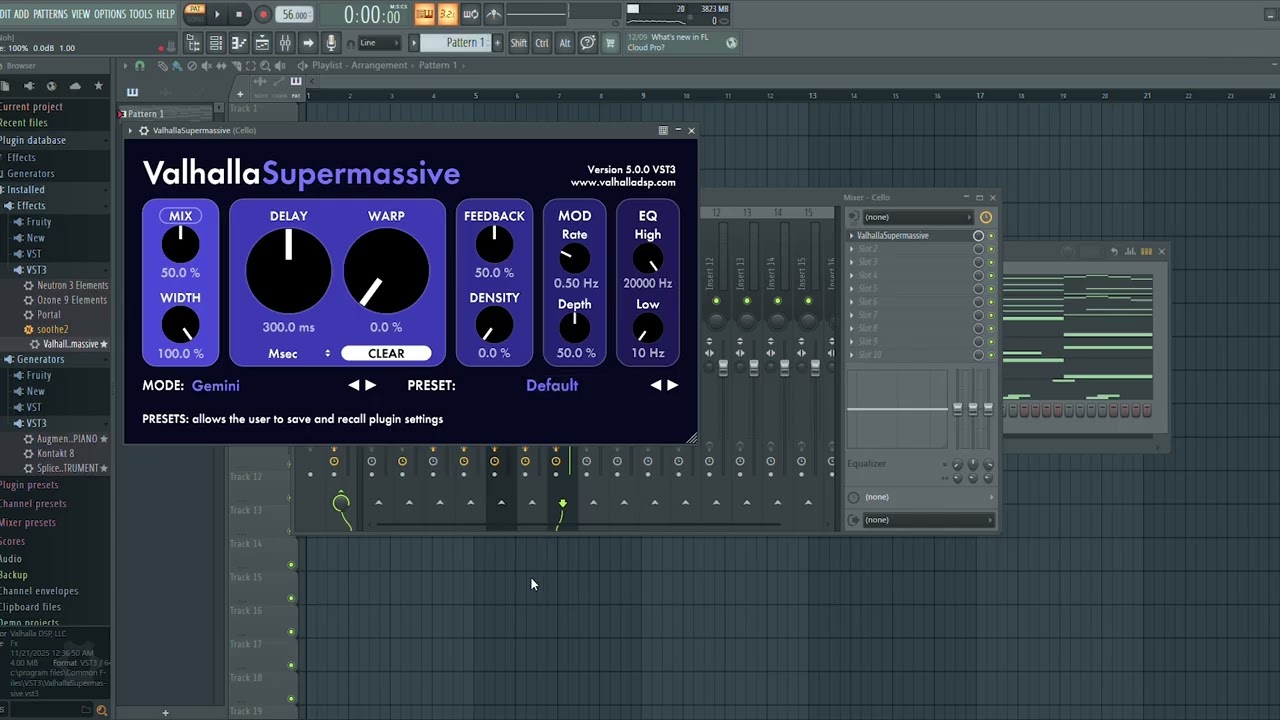Select the playlist paint brush tool
The image size is (1280, 720).
177,66
